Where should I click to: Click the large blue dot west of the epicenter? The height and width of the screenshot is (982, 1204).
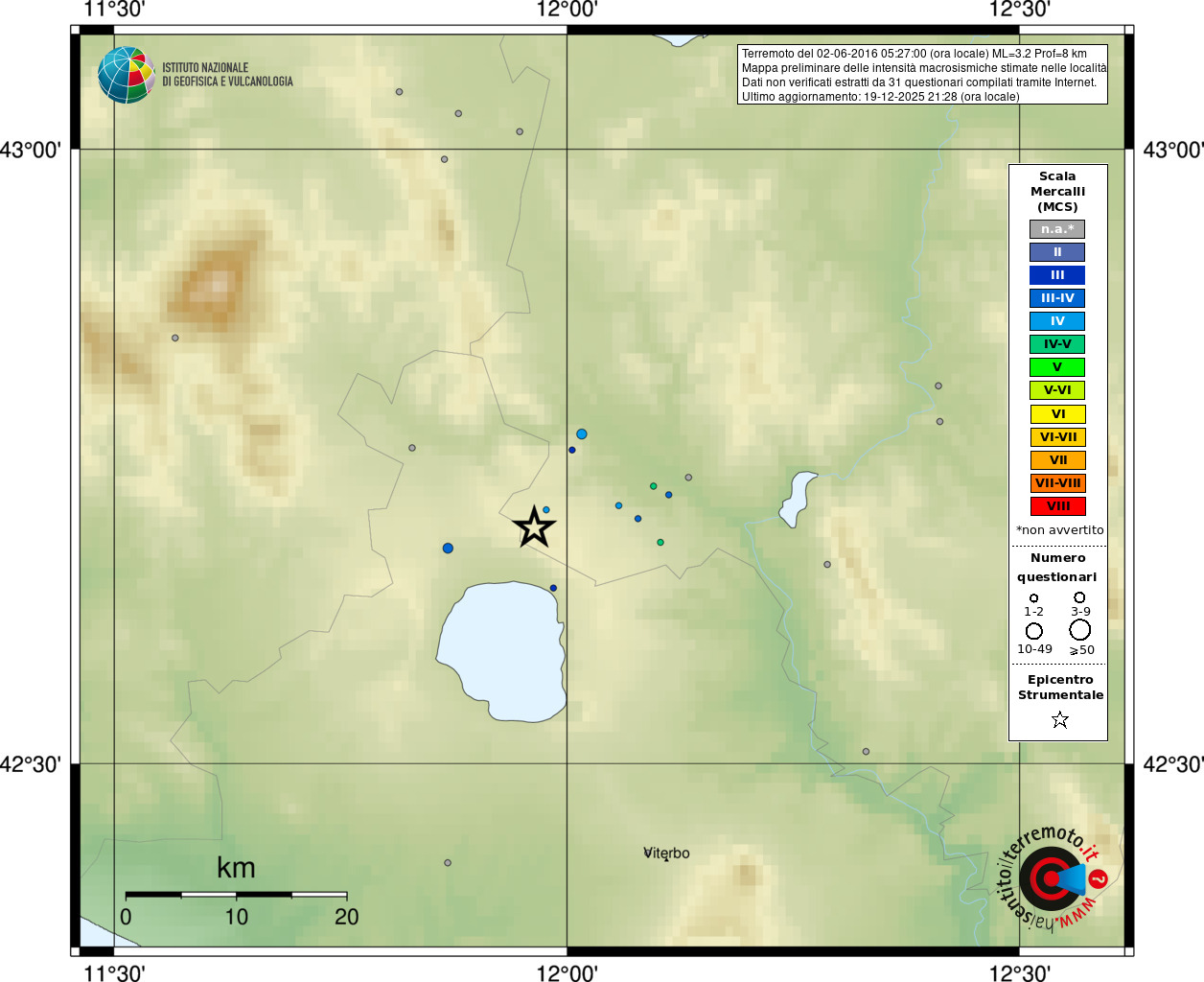448,549
